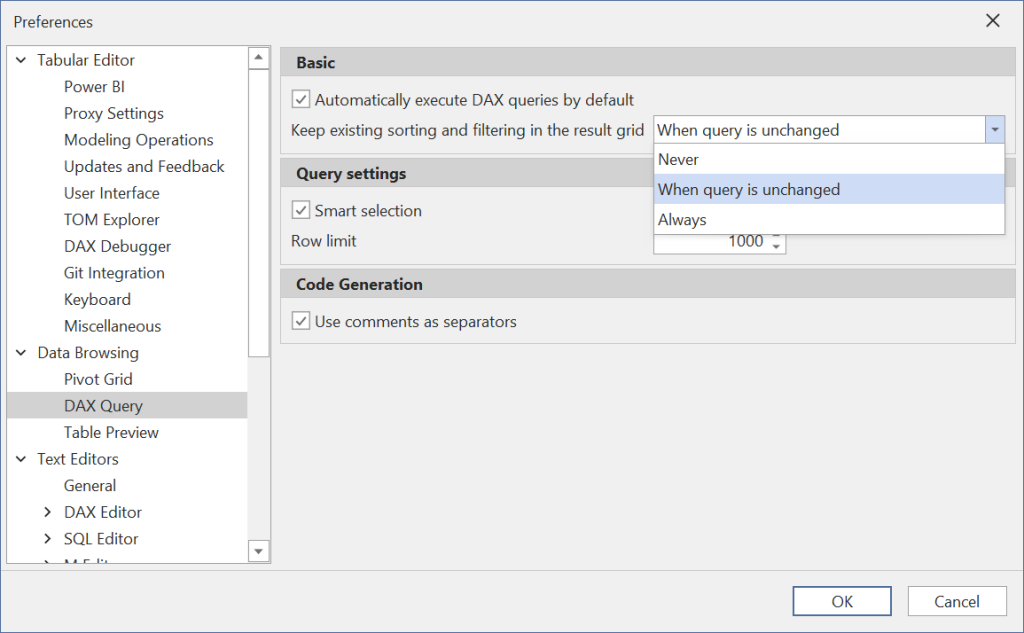Open the Power BI settings page
This screenshot has height=633, width=1024.
94,86
